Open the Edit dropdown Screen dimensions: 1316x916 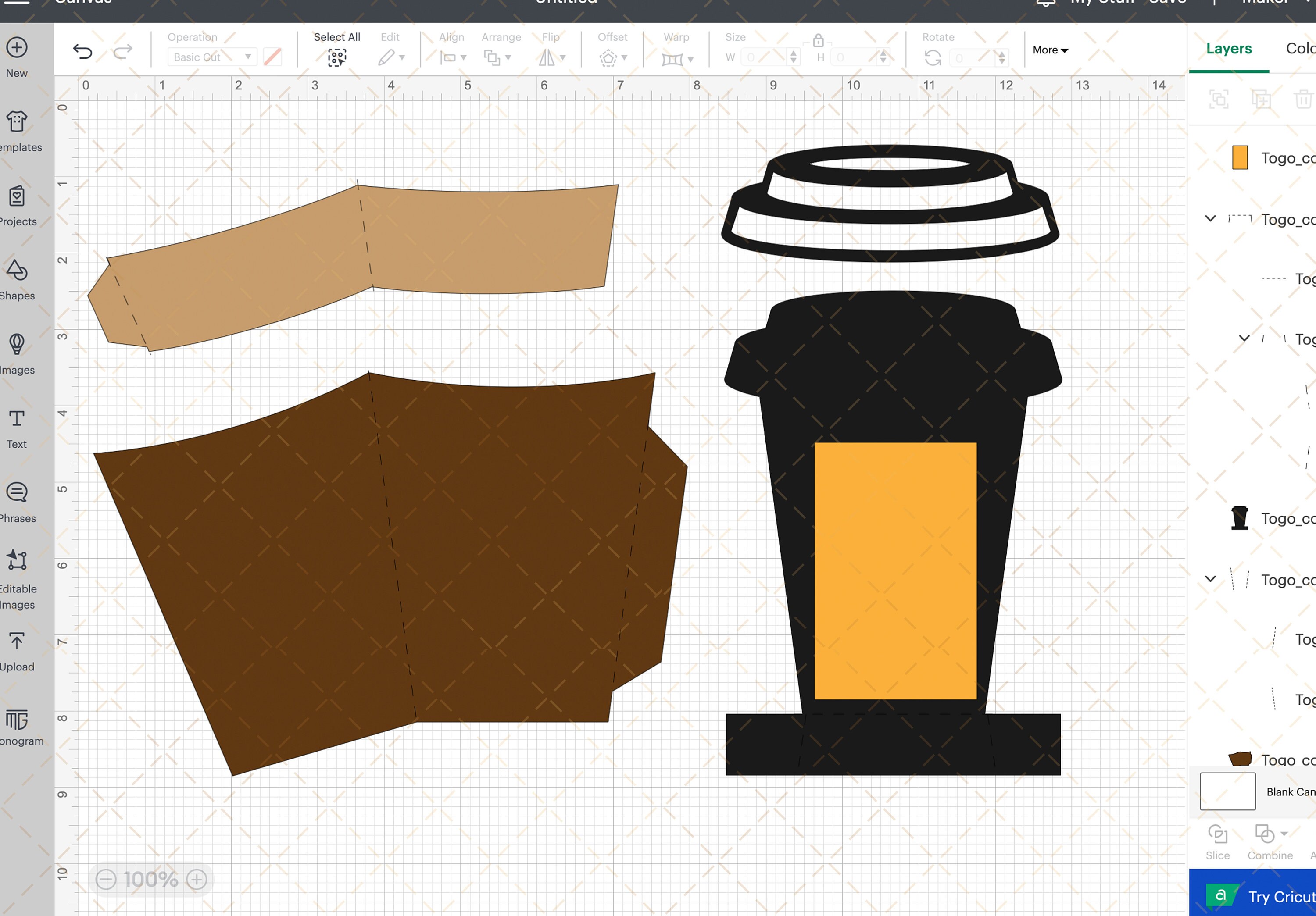(391, 57)
